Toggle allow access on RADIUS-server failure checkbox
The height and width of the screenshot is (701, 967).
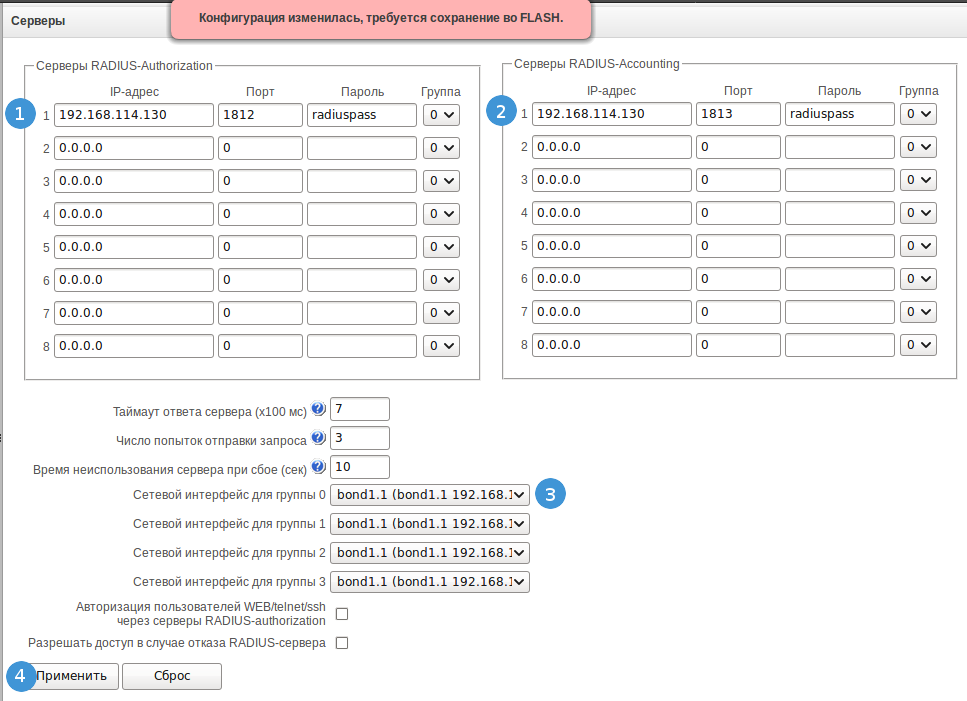[x=342, y=642]
